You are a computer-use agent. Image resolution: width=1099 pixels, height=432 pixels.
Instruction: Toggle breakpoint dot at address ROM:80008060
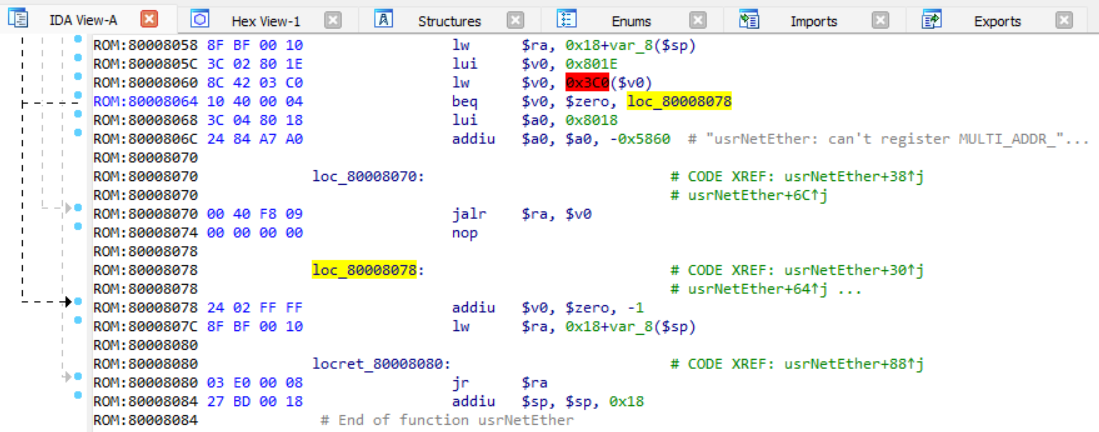78,82
